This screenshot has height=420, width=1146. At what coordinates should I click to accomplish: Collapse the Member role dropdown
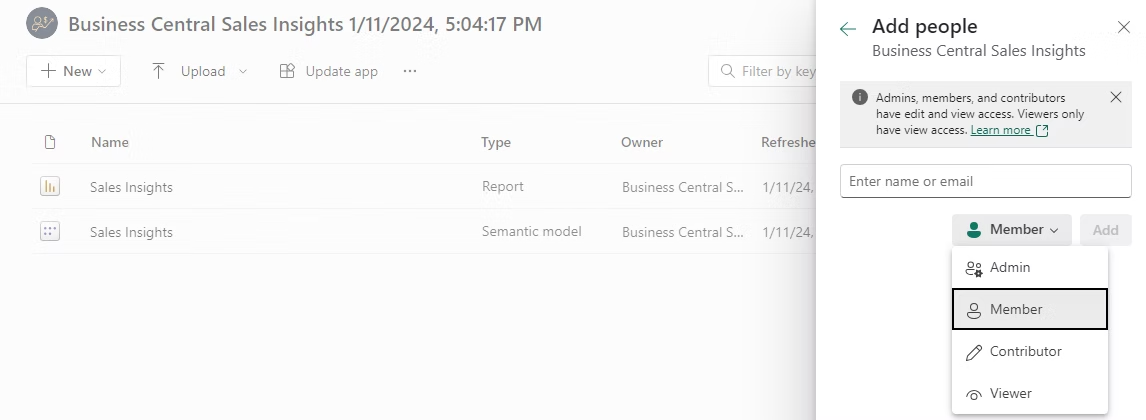pos(1011,230)
